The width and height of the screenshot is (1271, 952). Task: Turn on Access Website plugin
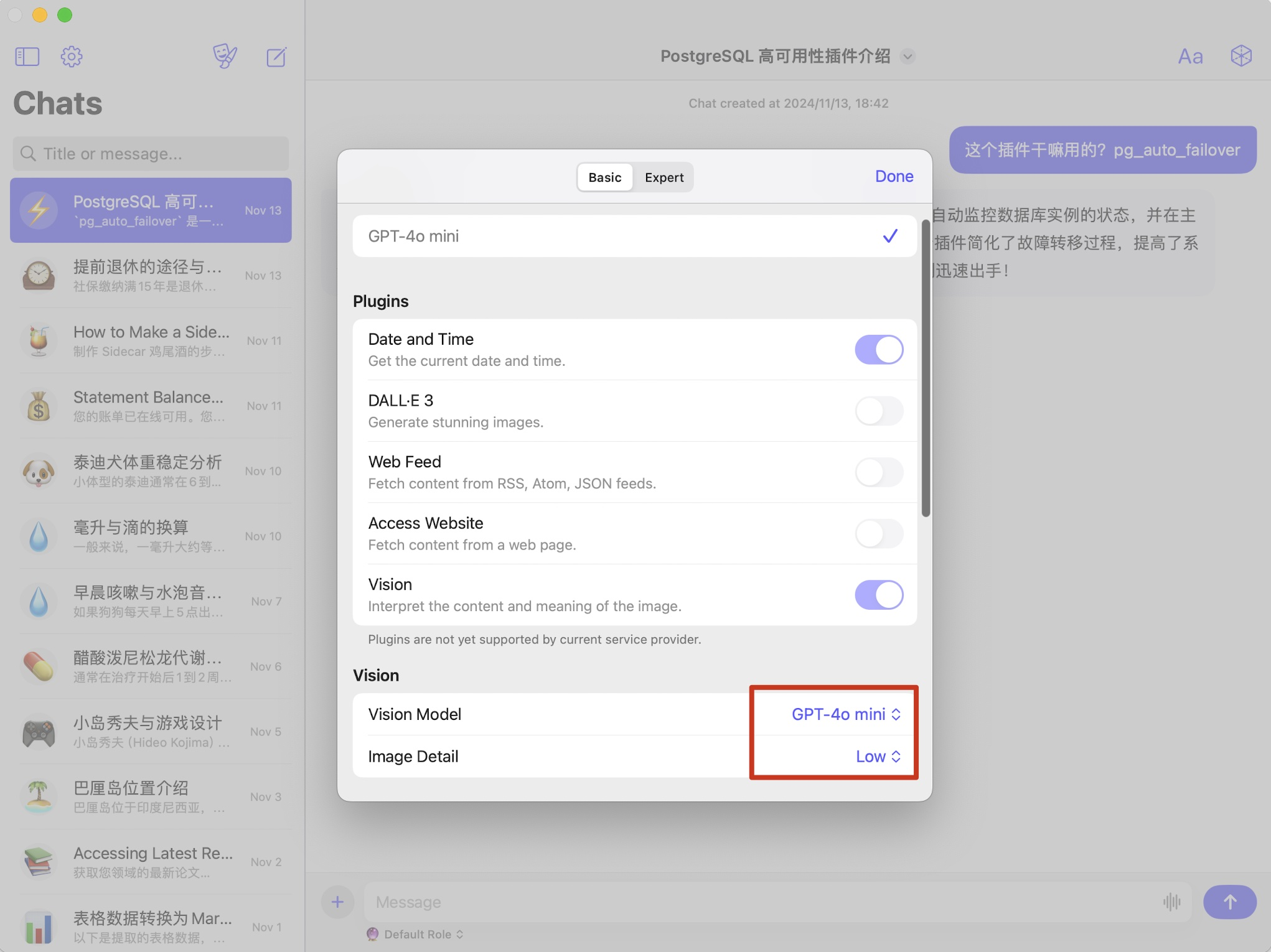click(x=878, y=534)
